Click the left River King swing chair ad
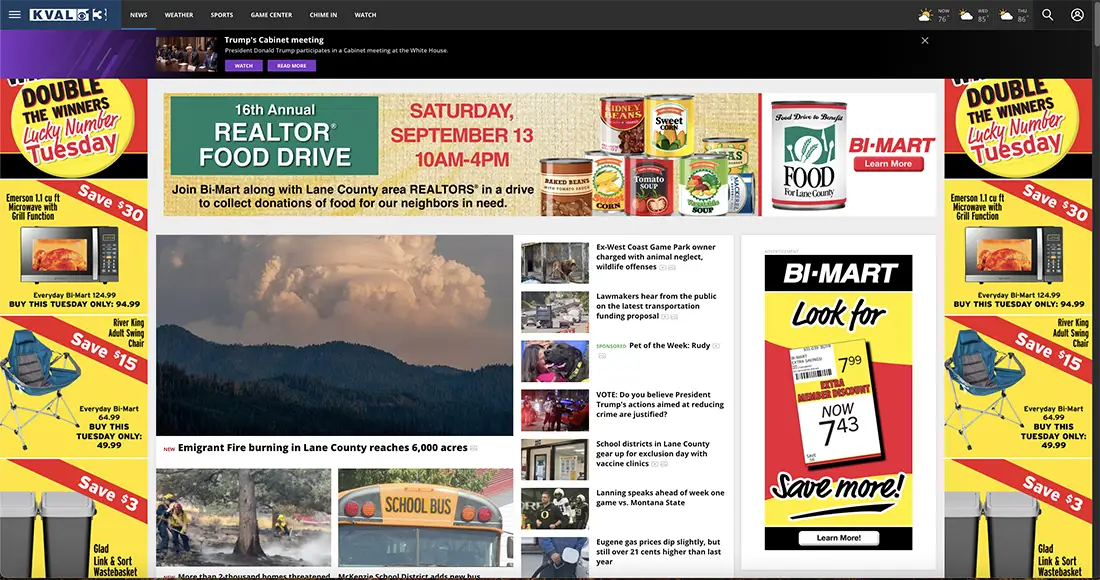Viewport: 1100px width, 580px height. pyautogui.click(x=74, y=386)
